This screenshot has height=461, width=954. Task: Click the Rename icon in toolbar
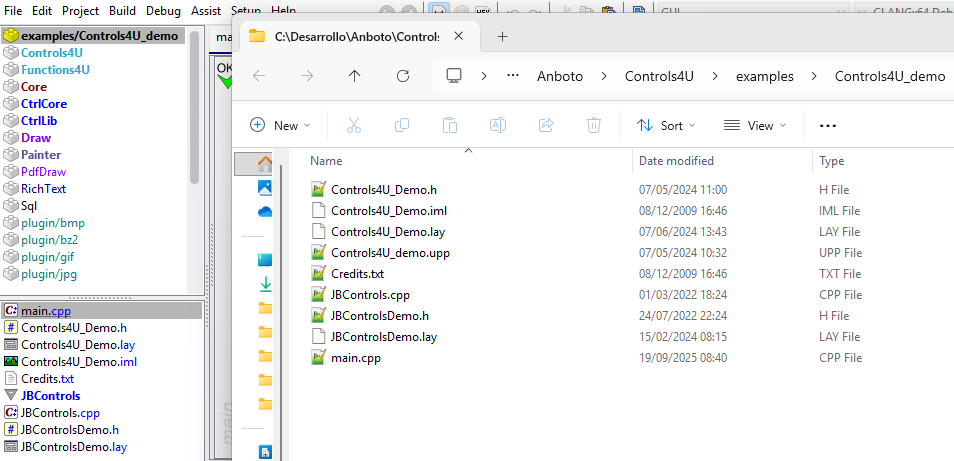click(497, 125)
